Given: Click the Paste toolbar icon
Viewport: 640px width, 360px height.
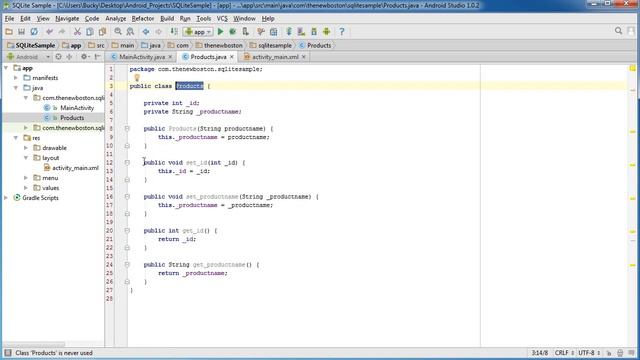Looking at the screenshot, I should [x=102, y=31].
